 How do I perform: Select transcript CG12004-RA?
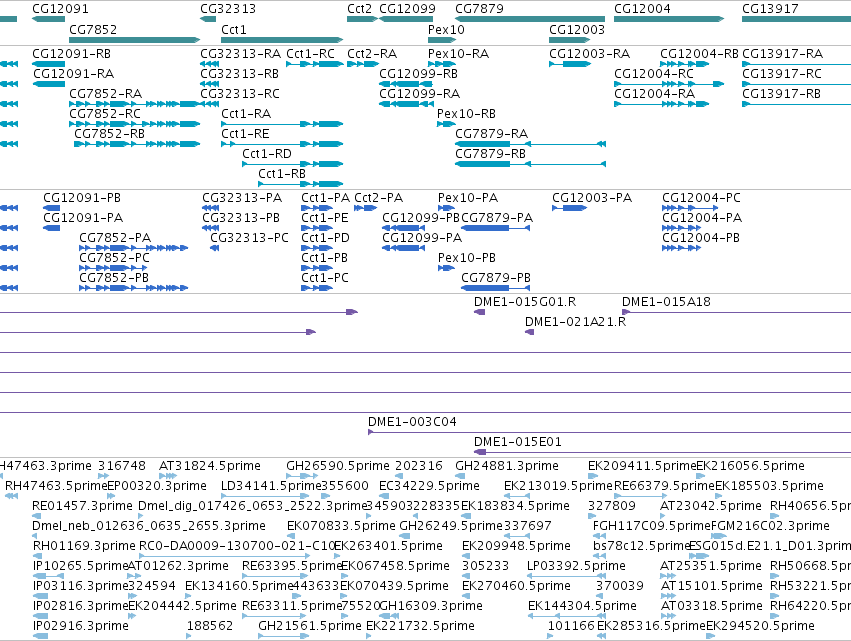[661, 104]
